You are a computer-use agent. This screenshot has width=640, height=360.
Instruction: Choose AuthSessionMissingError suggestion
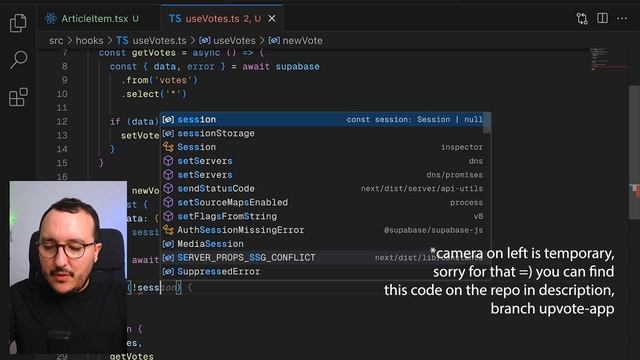tap(322, 230)
